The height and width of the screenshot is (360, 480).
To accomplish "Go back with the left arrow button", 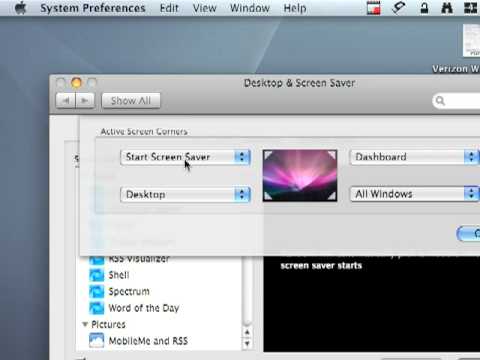I will [66, 100].
